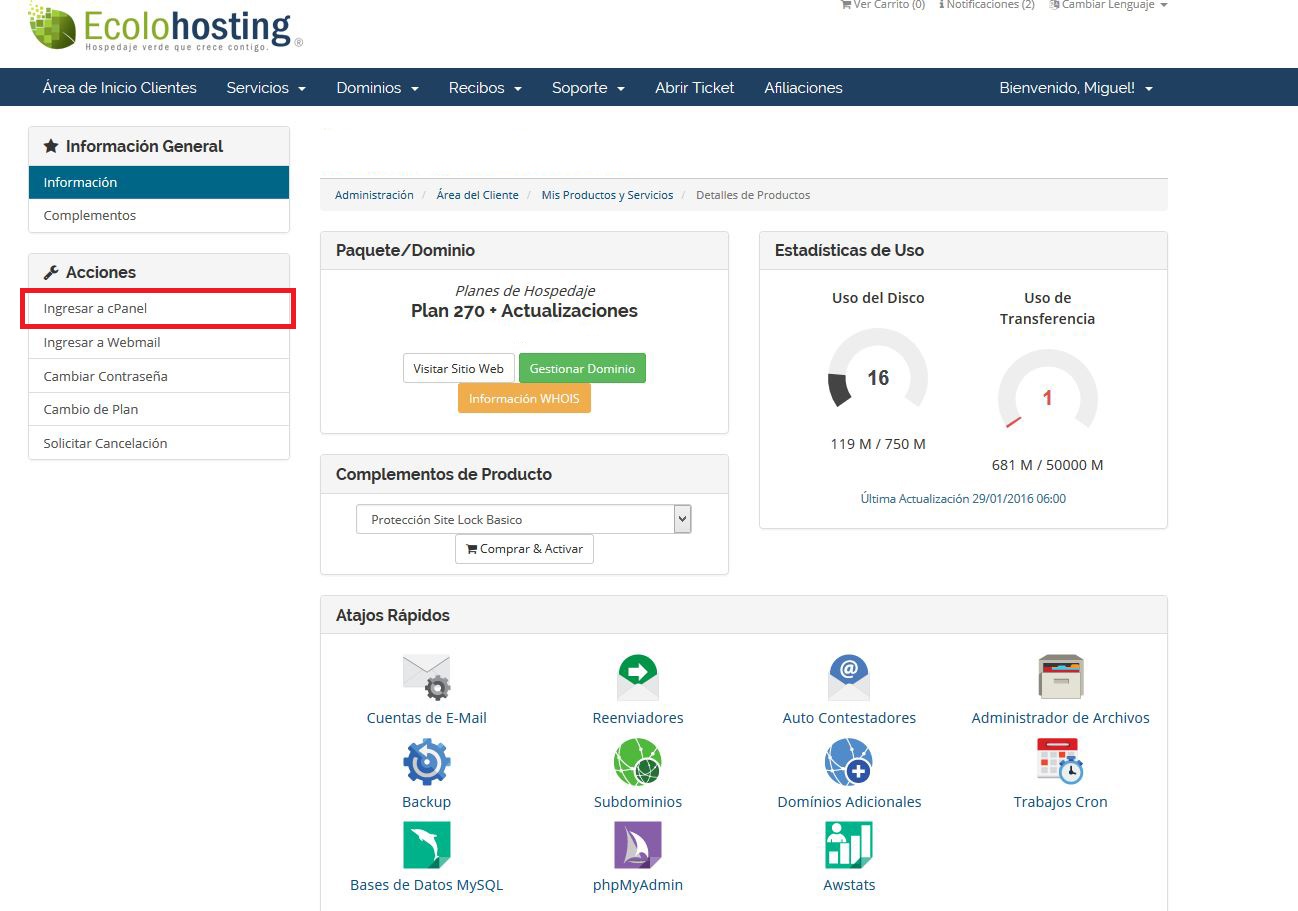Launch the phpMyAdmin sailboat icon
The width and height of the screenshot is (1298, 911).
tap(637, 846)
